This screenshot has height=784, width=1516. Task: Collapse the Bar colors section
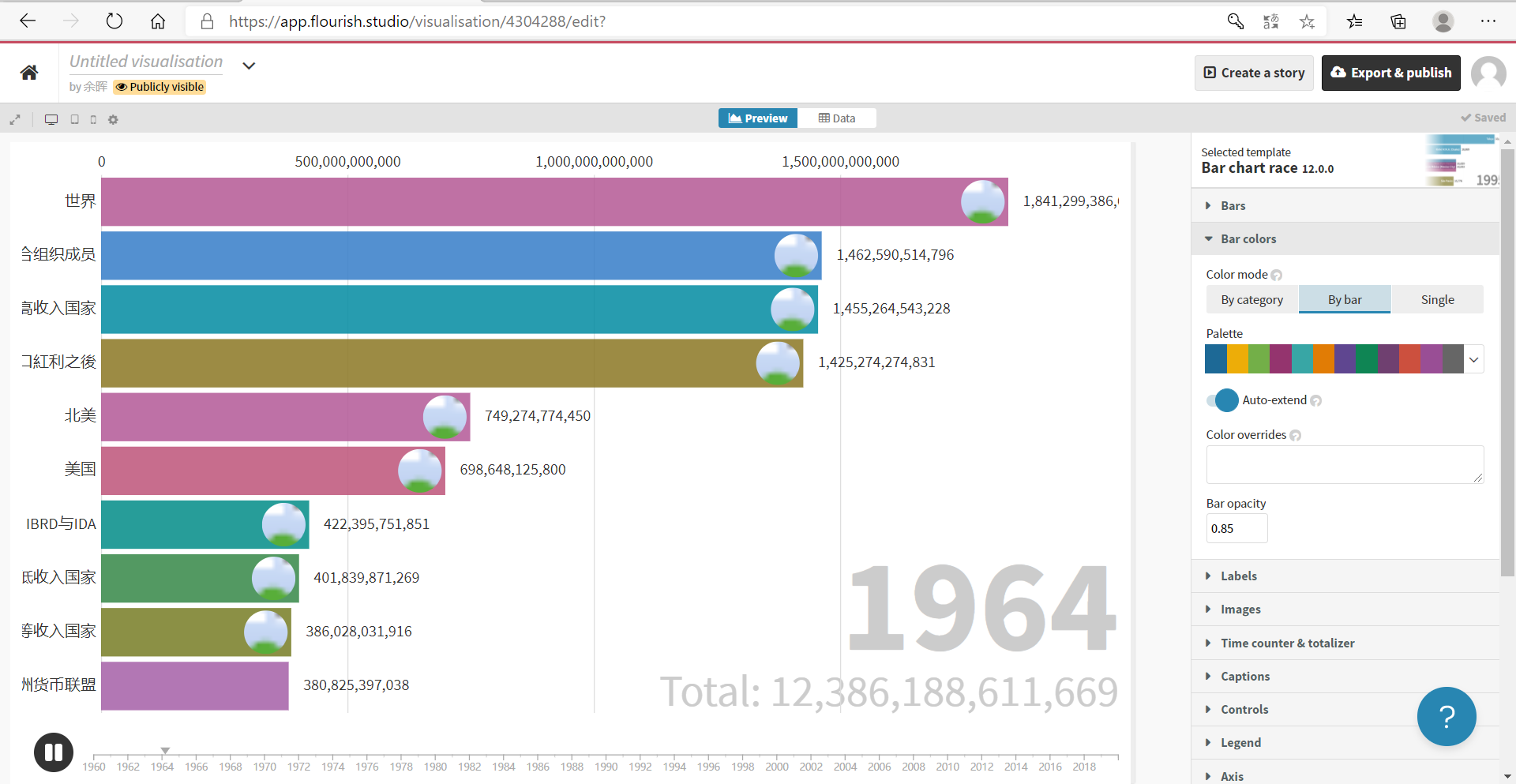point(1345,238)
